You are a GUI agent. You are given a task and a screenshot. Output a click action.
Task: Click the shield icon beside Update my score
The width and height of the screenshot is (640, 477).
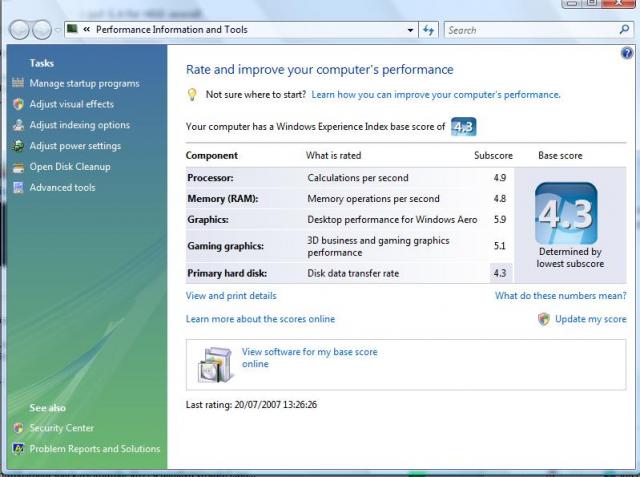544,319
